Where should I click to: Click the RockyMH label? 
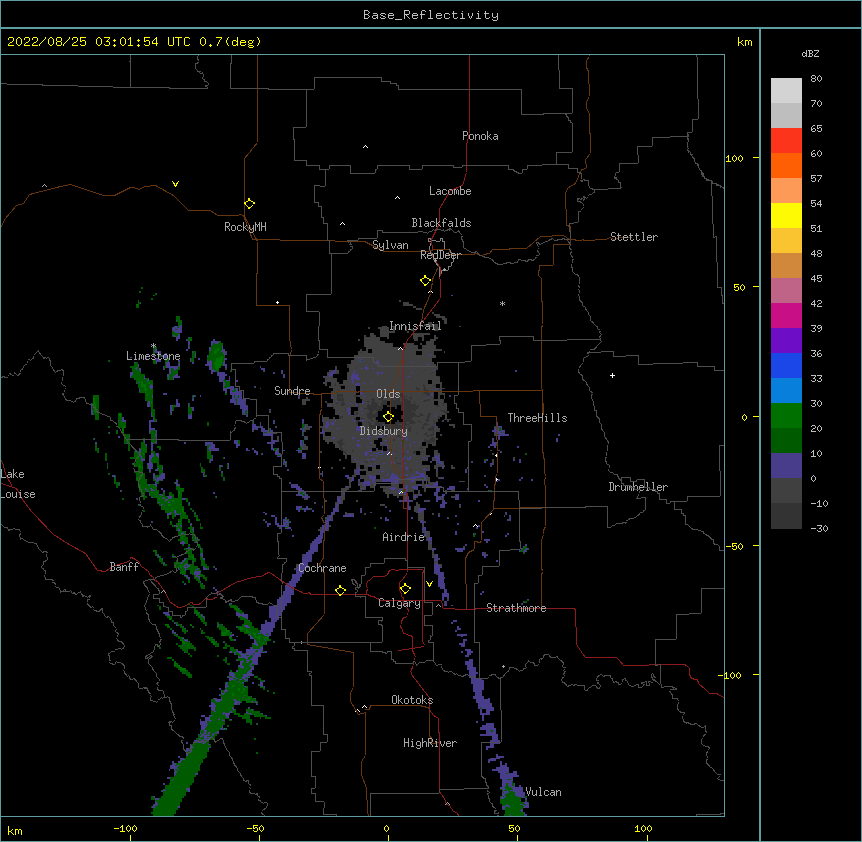245,226
